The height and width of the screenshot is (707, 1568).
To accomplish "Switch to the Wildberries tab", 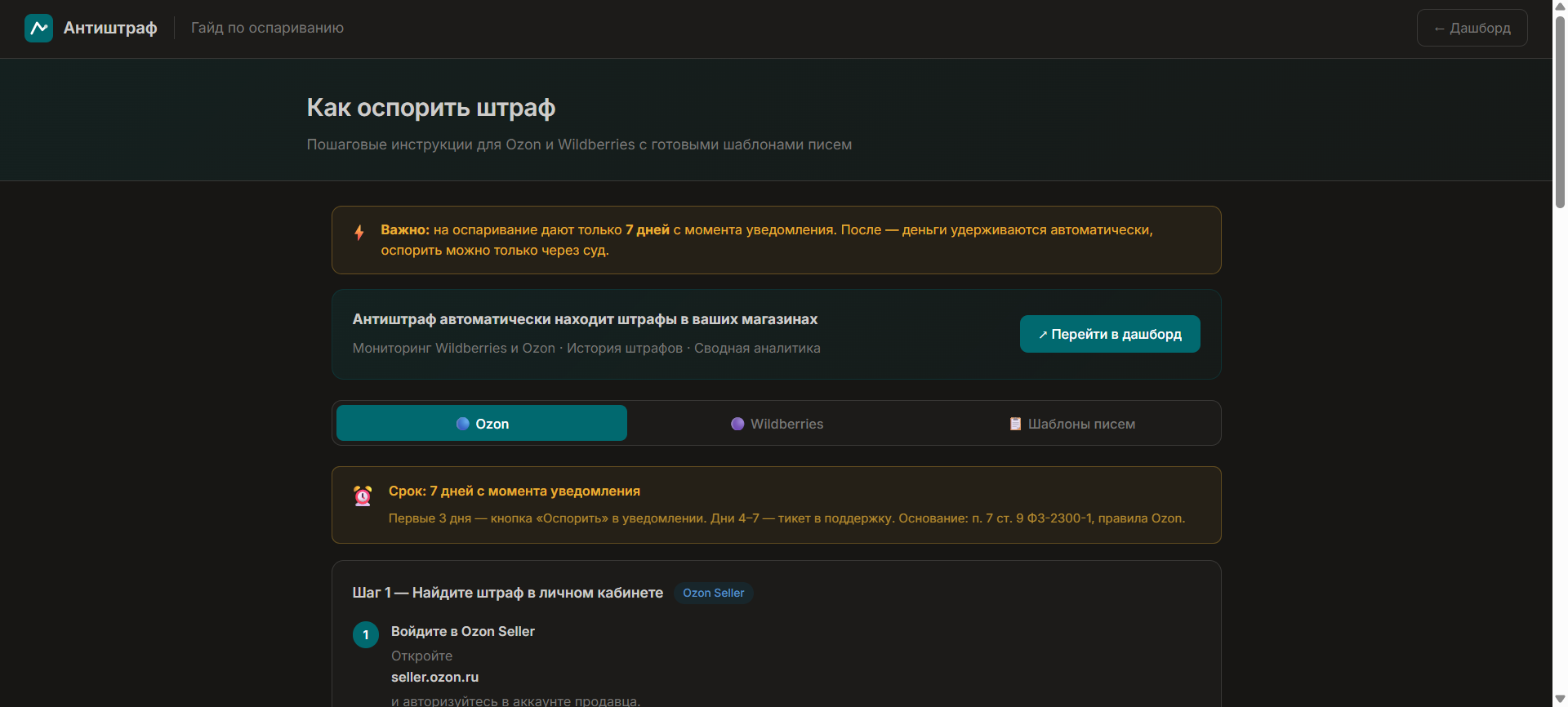I will pos(777,423).
